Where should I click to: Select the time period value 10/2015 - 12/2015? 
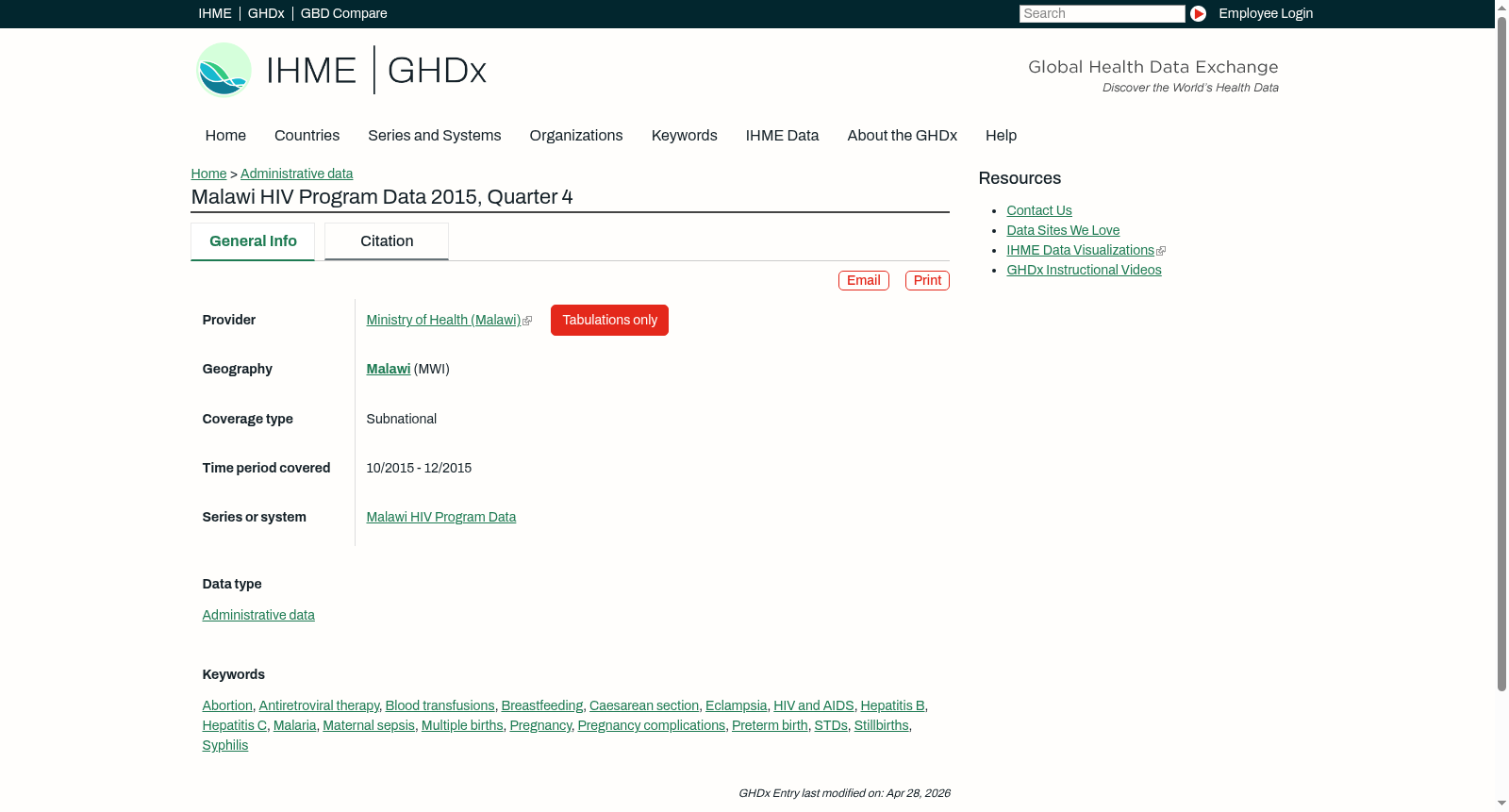(419, 468)
